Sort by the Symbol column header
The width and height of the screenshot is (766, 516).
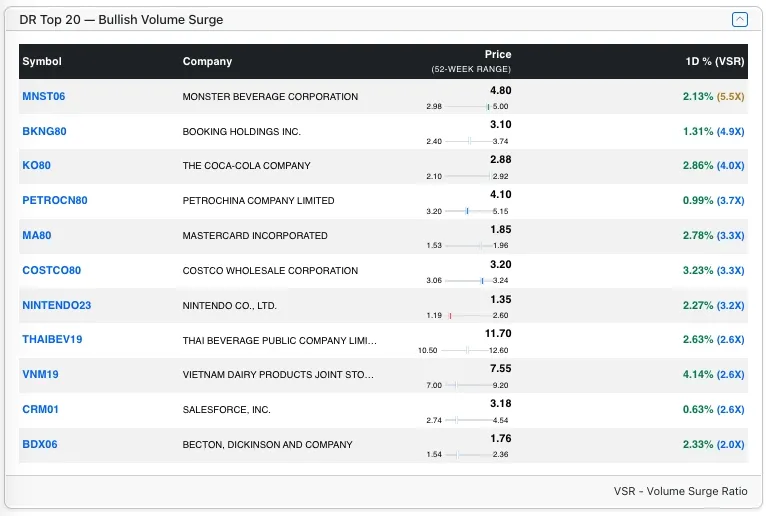[42, 62]
